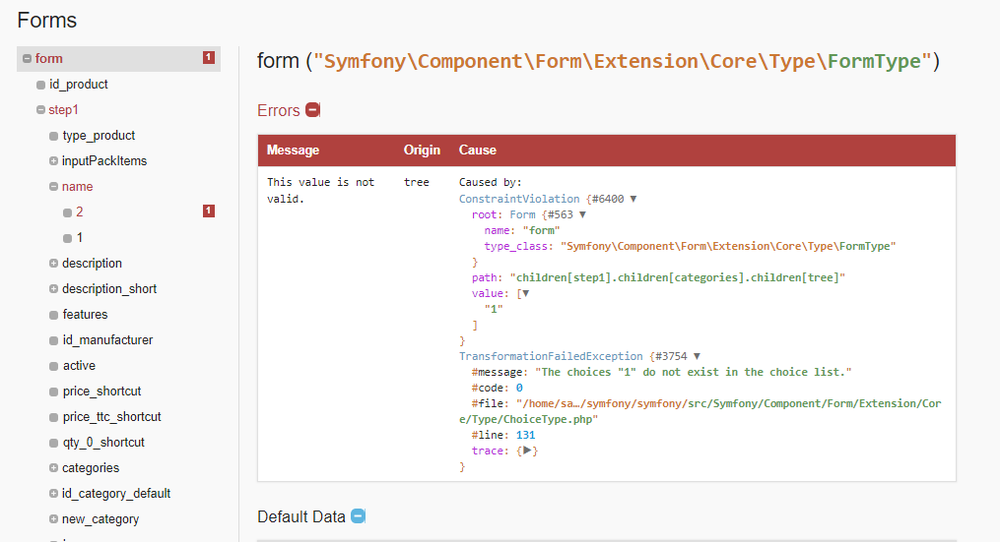Image resolution: width=1000 pixels, height=542 pixels.
Task: Collapse the name tree node
Action: pyautogui.click(x=54, y=186)
